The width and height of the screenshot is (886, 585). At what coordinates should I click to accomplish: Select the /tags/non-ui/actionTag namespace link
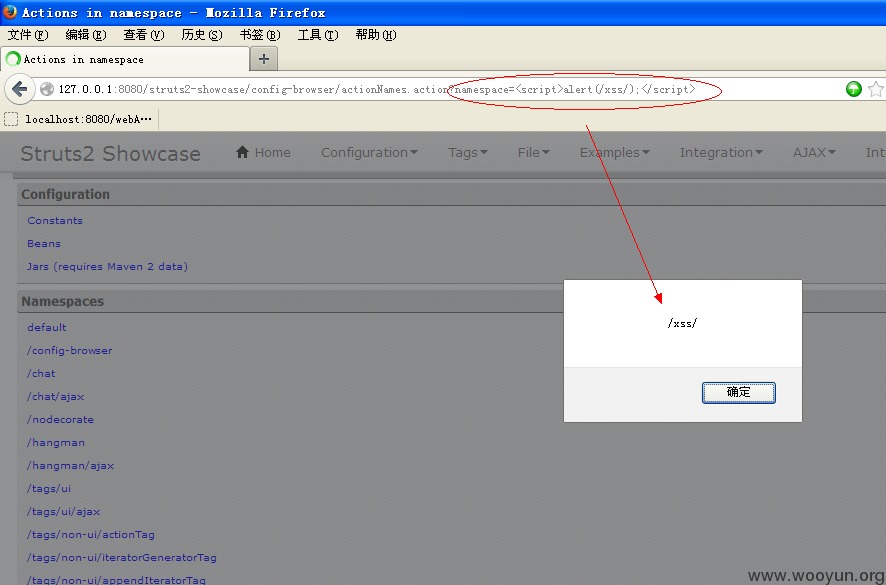[x=91, y=535]
